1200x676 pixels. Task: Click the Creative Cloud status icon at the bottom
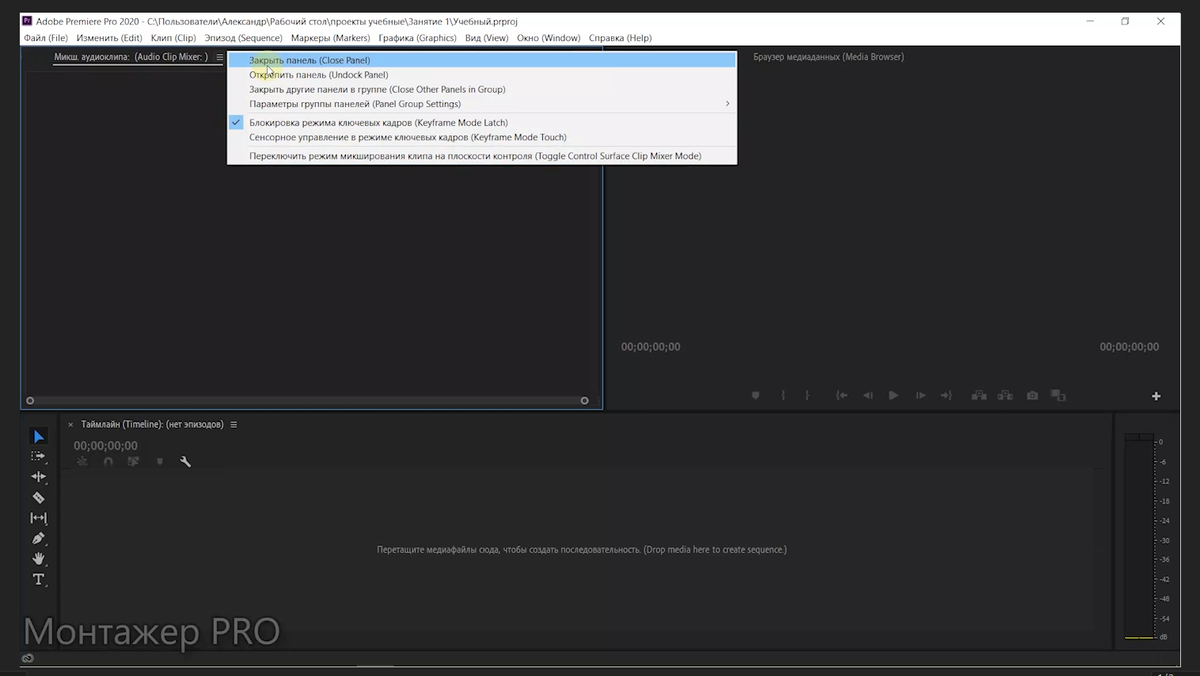(28, 658)
